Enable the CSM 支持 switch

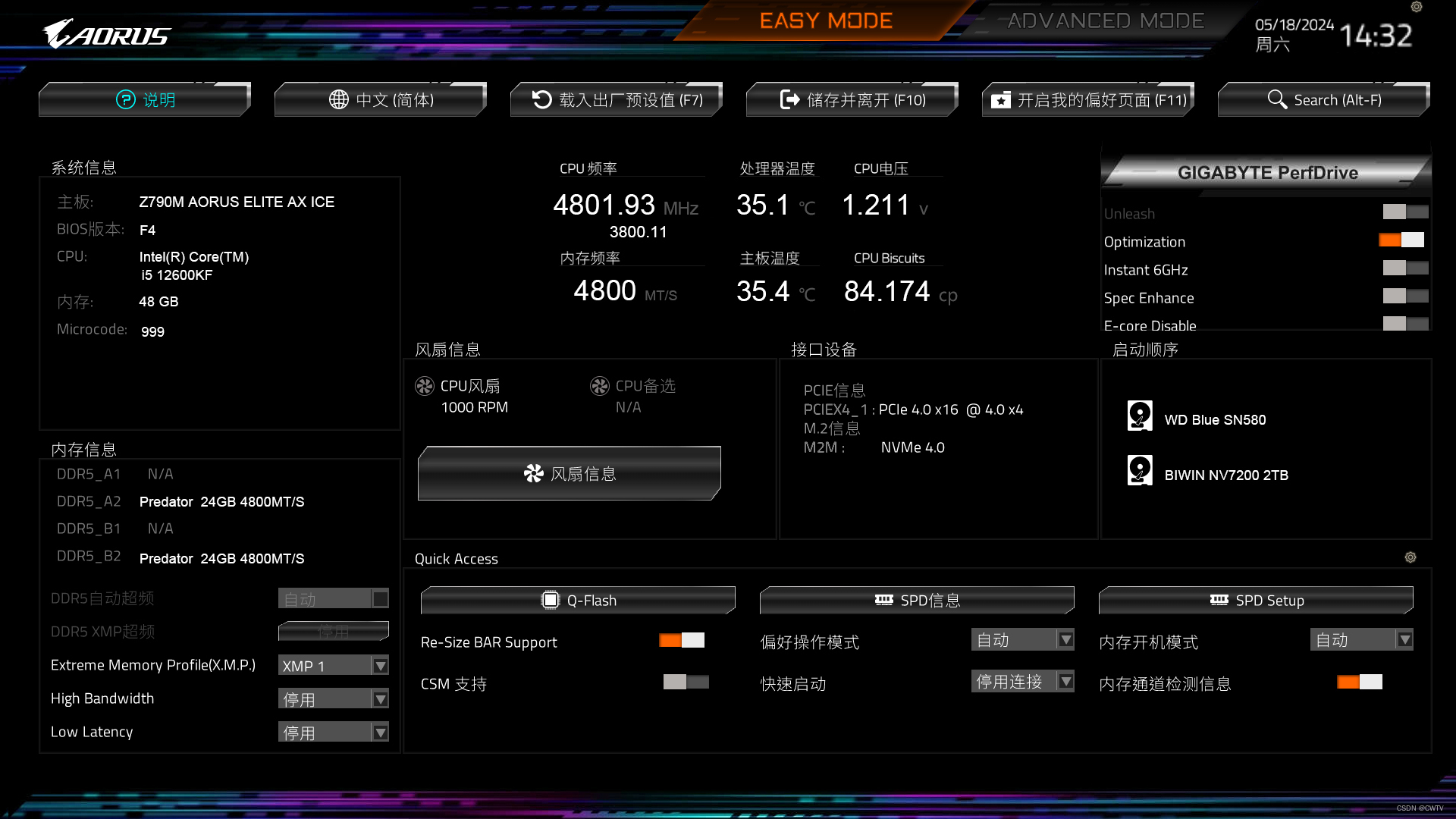point(686,682)
